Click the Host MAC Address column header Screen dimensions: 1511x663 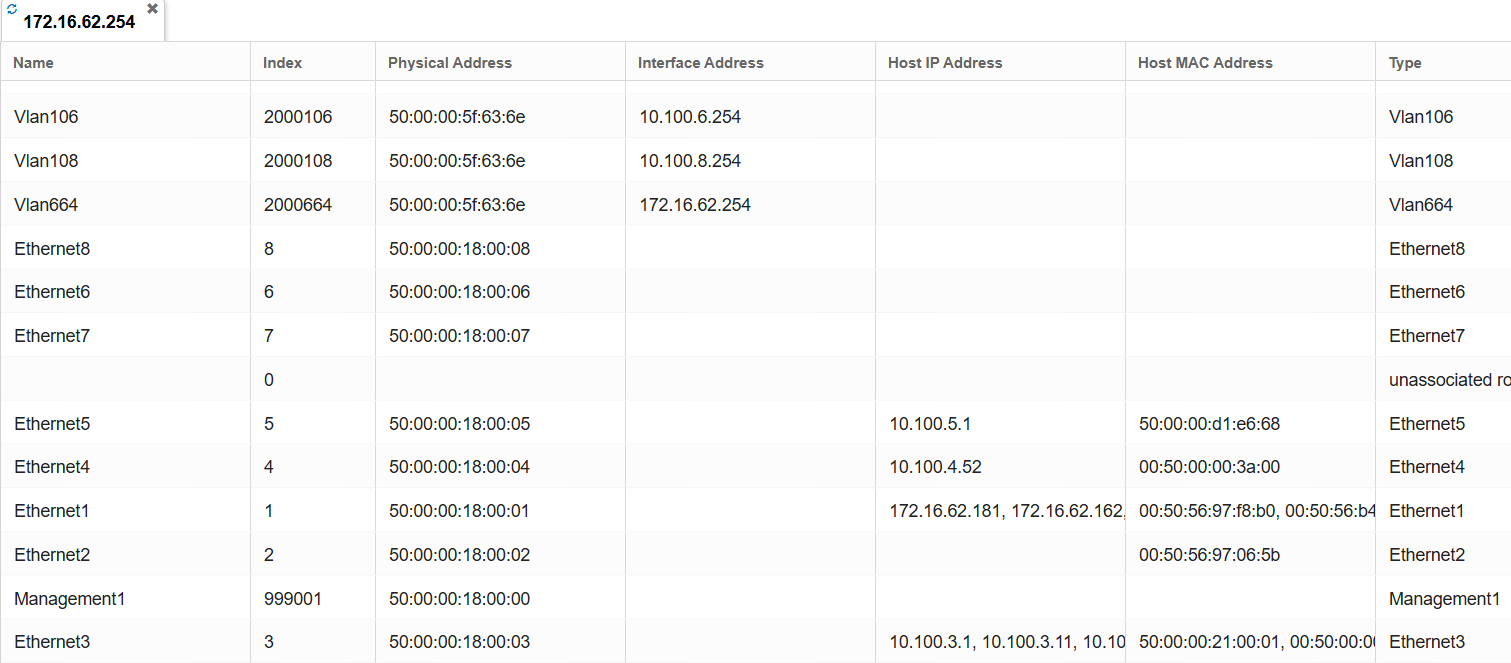click(x=1205, y=62)
